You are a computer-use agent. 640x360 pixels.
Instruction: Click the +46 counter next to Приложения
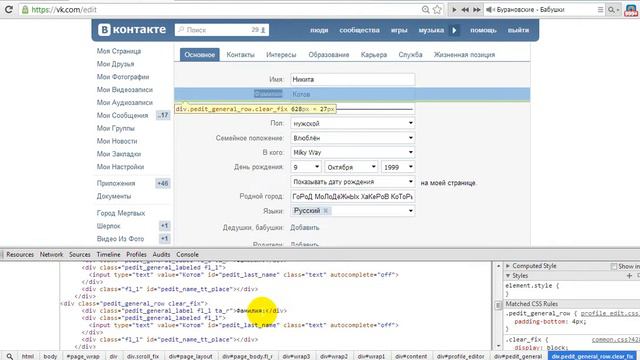point(163,183)
